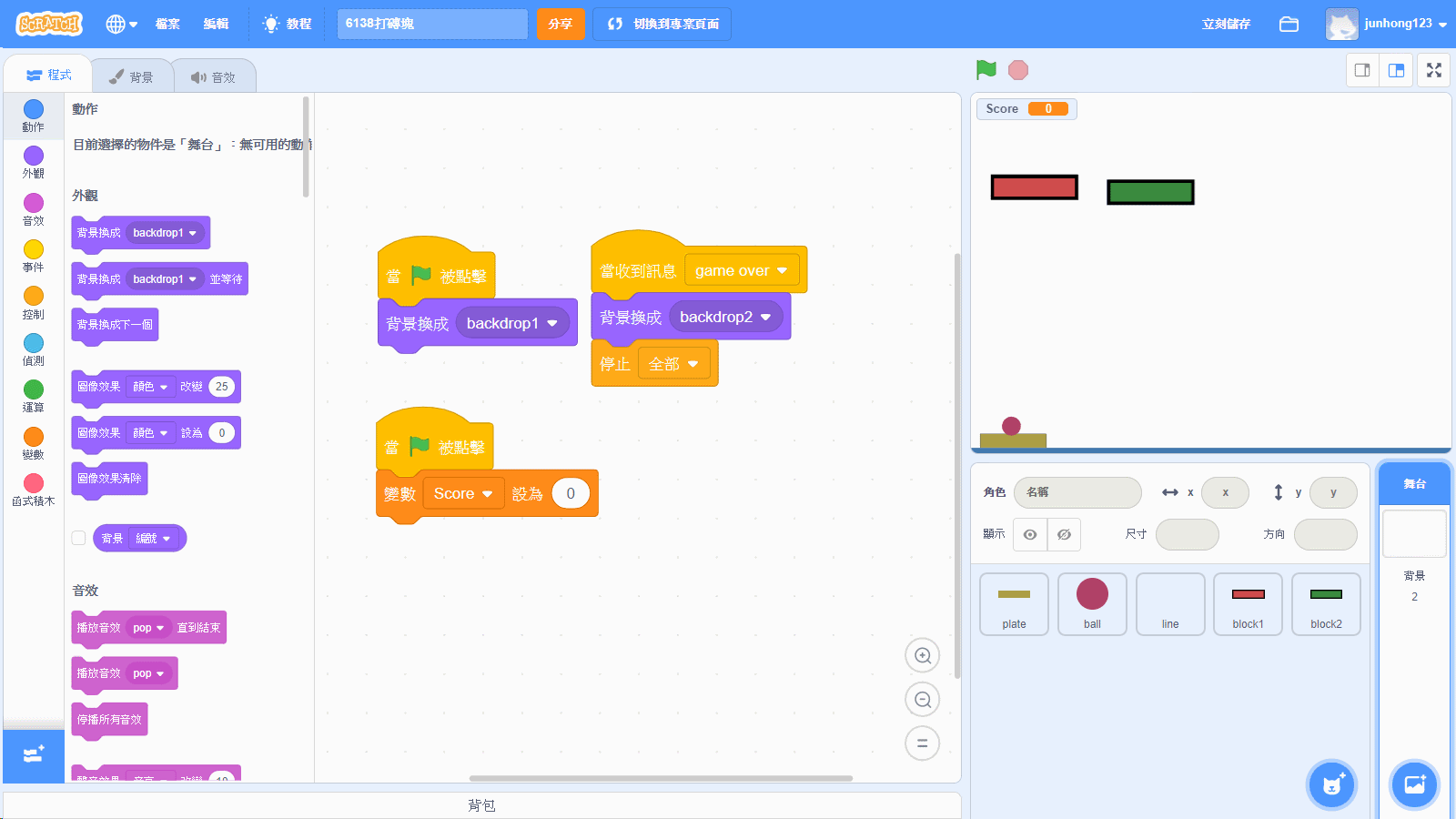Open the 編輯 menu
The height and width of the screenshot is (819, 1456).
click(x=216, y=25)
